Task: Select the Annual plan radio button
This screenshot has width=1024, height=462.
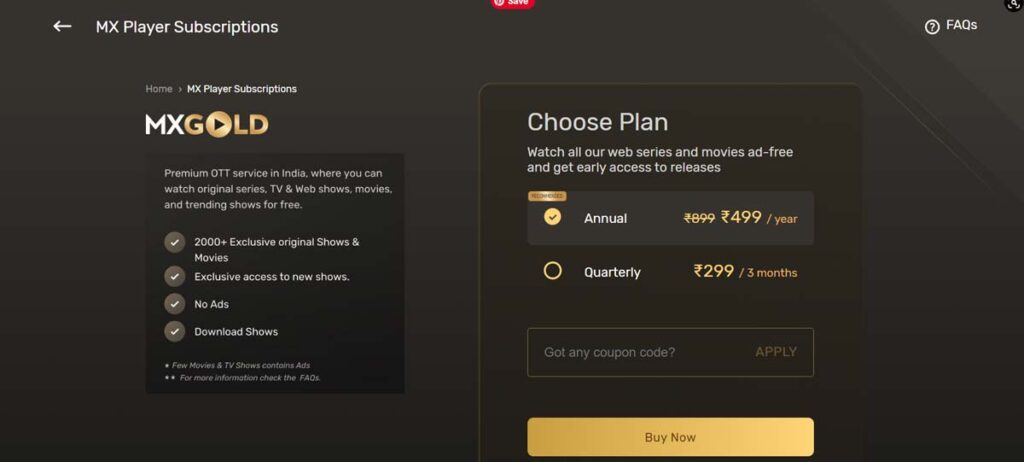Action: point(552,217)
